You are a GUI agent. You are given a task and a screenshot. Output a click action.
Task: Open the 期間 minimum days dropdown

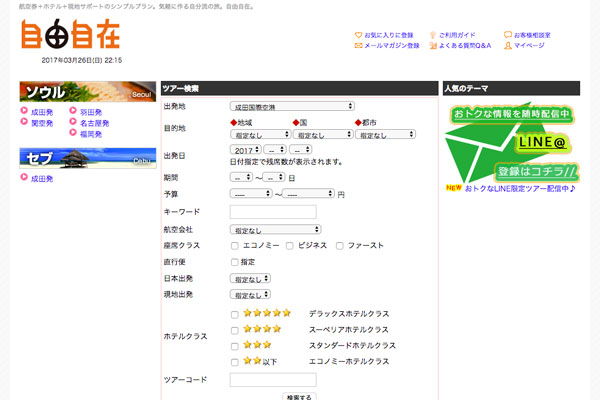[241, 177]
